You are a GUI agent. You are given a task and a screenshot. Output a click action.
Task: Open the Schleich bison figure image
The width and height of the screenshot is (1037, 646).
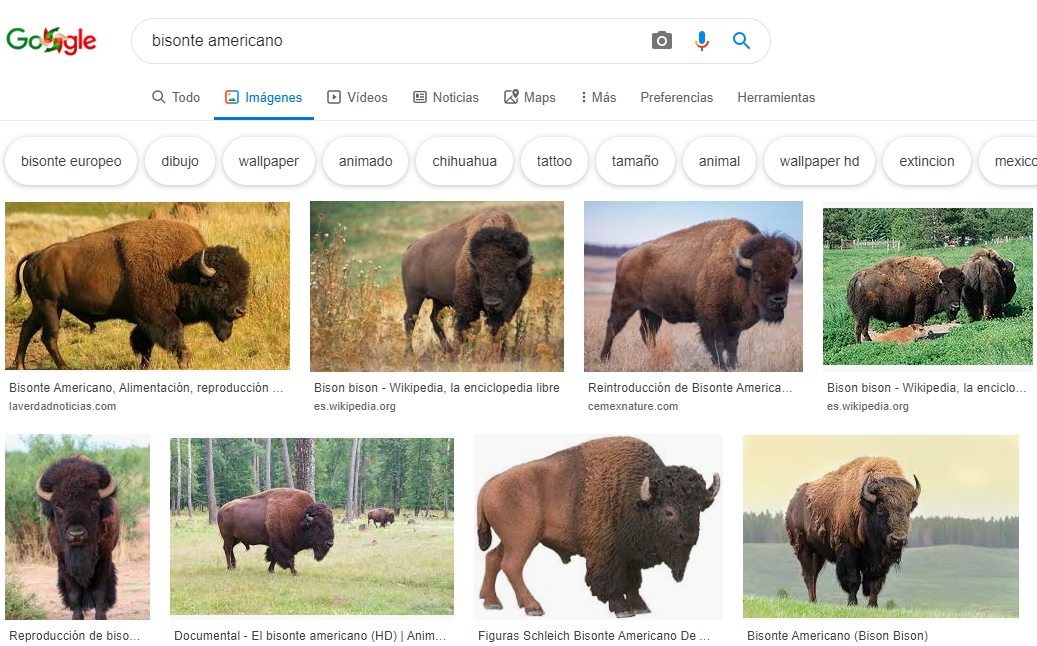599,527
